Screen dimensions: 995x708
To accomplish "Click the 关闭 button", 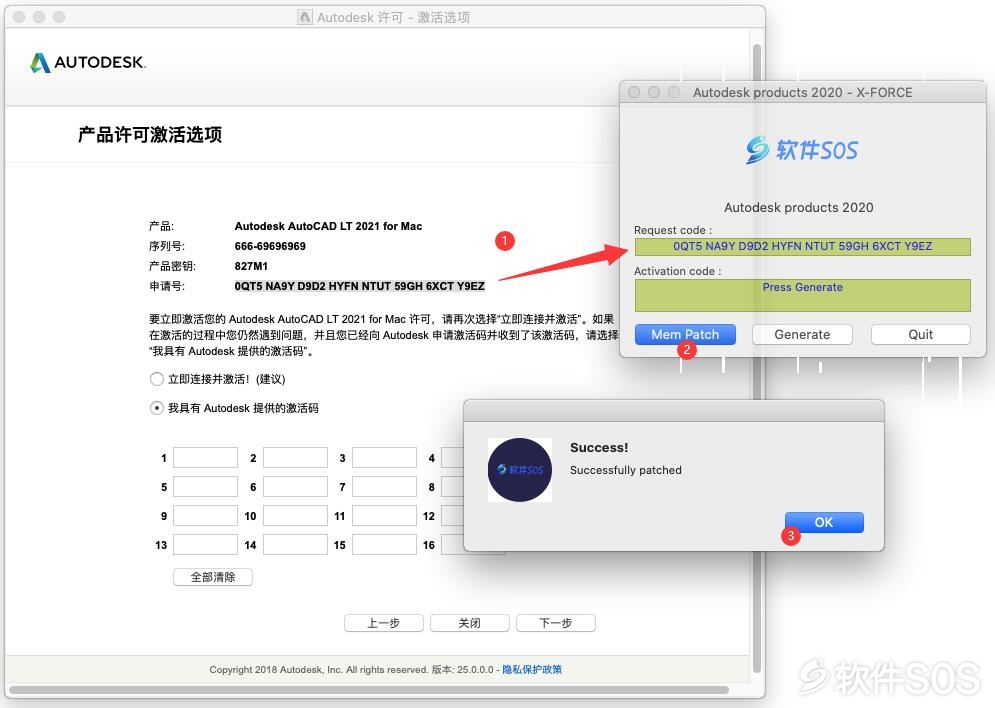I will pyautogui.click(x=470, y=623).
